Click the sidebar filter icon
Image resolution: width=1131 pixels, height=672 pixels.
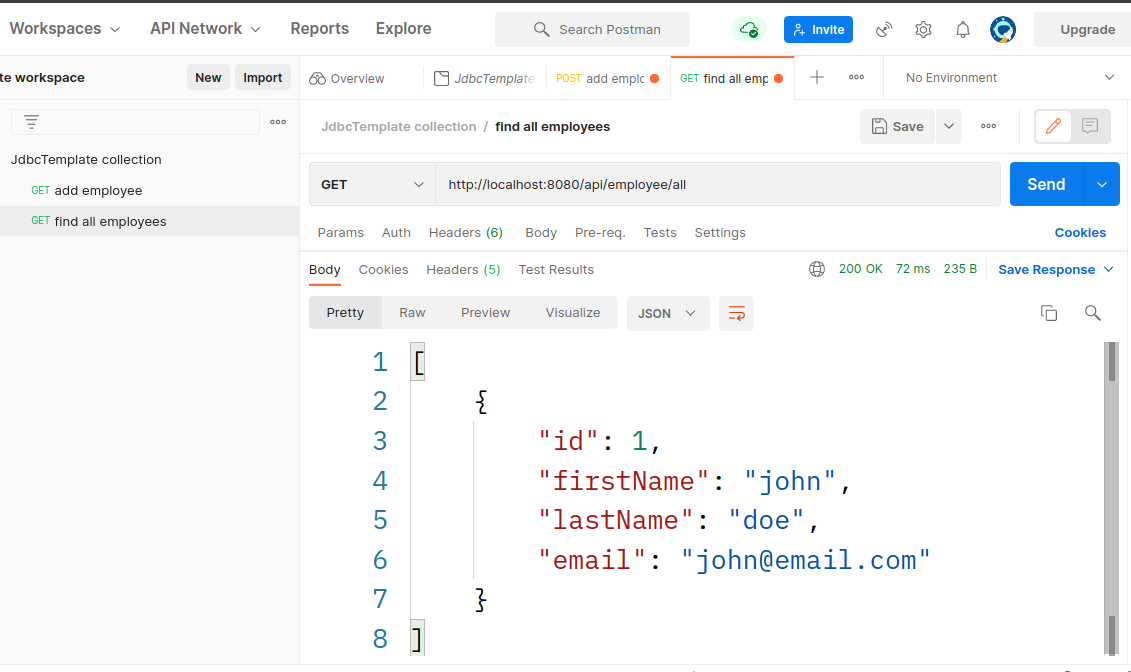tap(31, 122)
